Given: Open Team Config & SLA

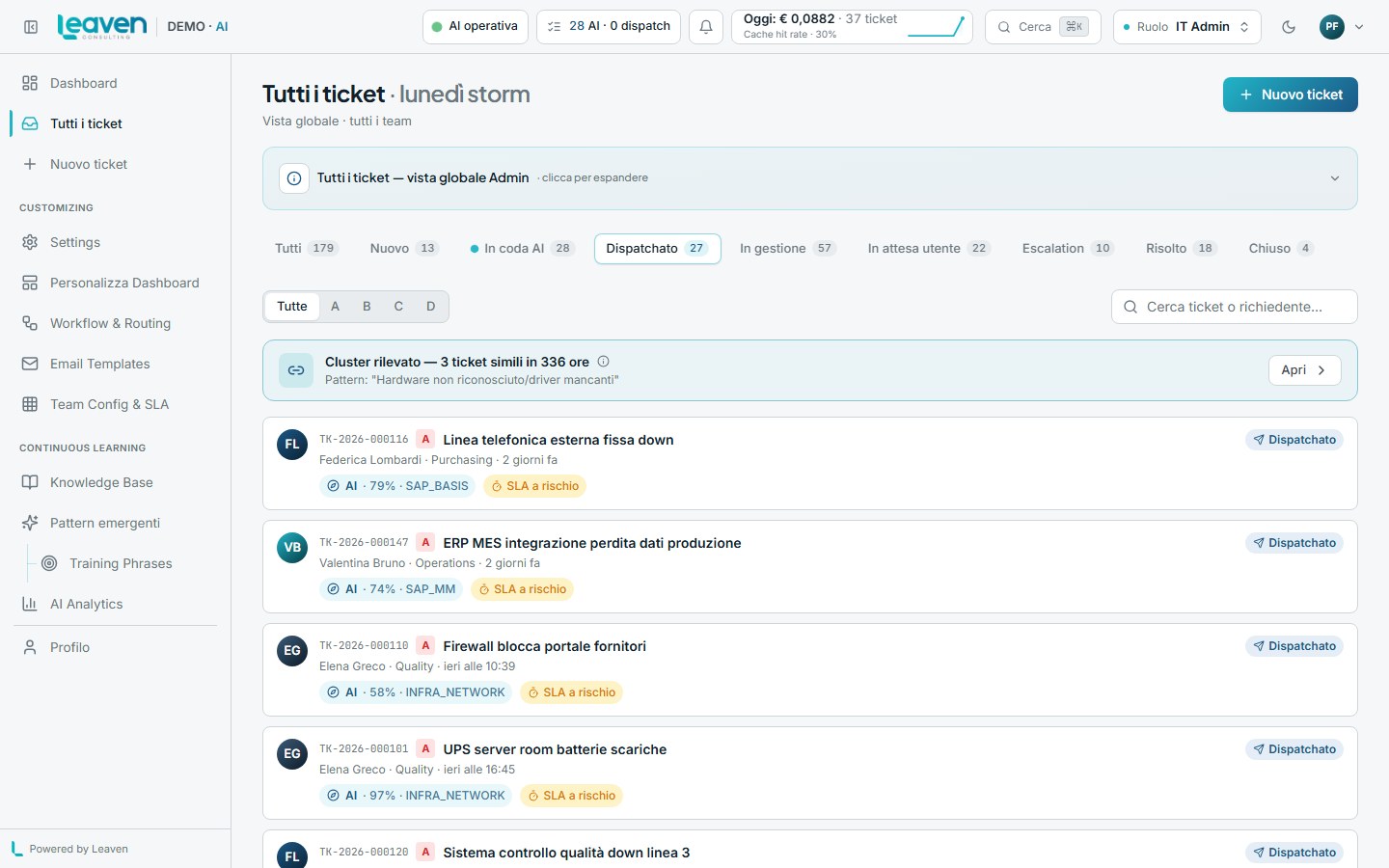Looking at the screenshot, I should (x=116, y=404).
